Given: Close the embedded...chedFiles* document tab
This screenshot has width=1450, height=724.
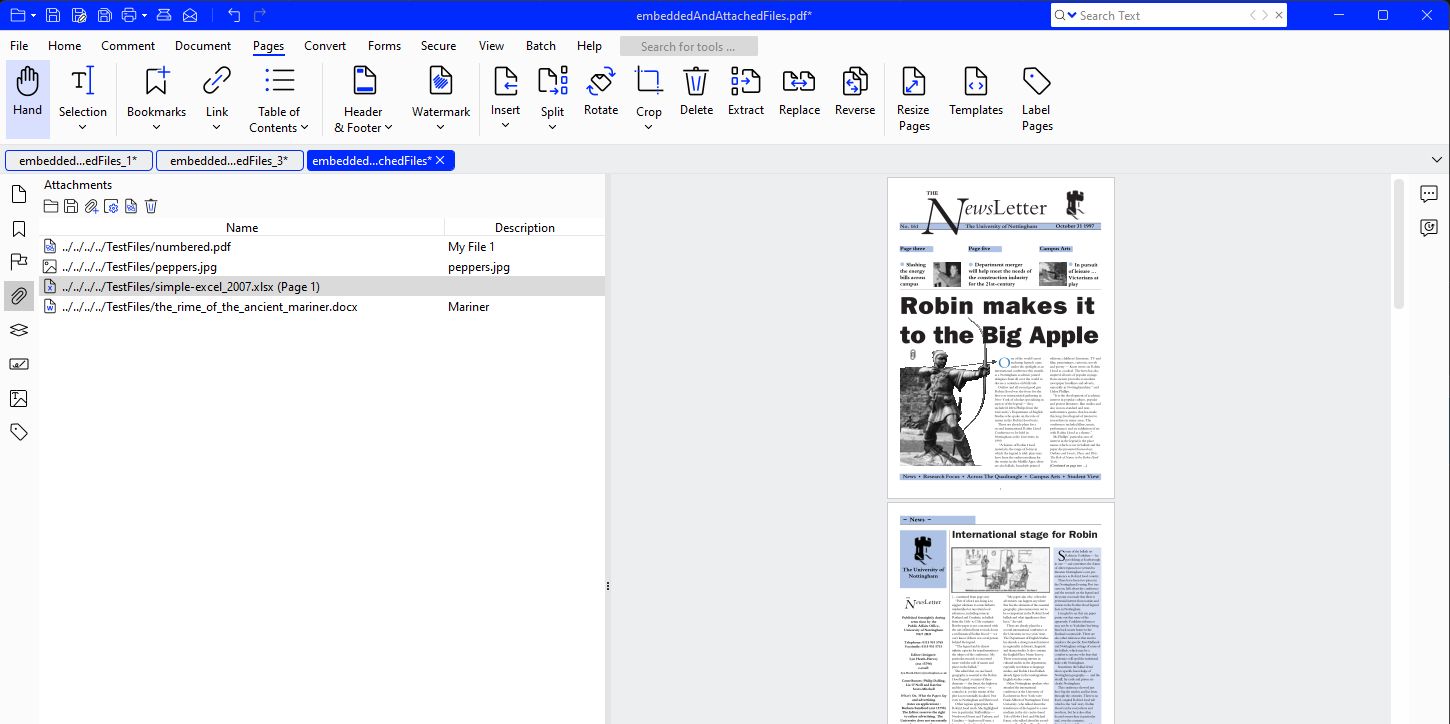Looking at the screenshot, I should click(x=440, y=160).
